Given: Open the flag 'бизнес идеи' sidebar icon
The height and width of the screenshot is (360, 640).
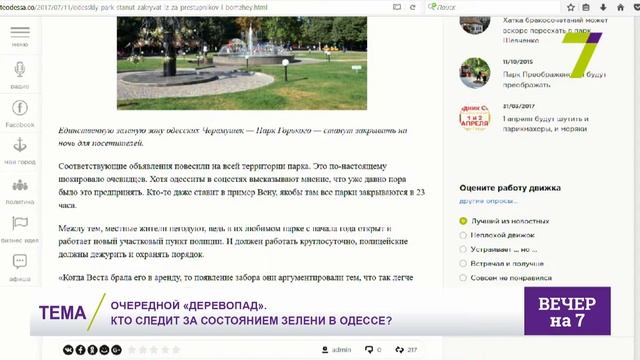Looking at the screenshot, I should (x=20, y=223).
